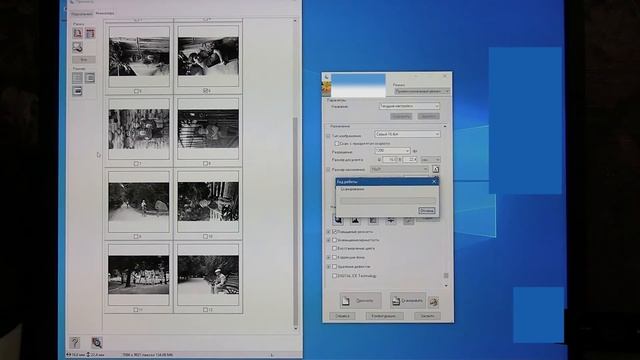Tick checkbox under the walking-path thumbnail
Image resolution: width=640 pixels, height=360 pixels.
[x=136, y=236]
